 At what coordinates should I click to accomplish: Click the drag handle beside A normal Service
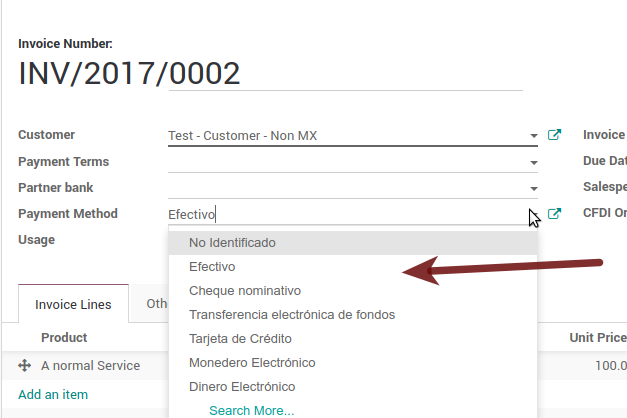(x=24, y=366)
